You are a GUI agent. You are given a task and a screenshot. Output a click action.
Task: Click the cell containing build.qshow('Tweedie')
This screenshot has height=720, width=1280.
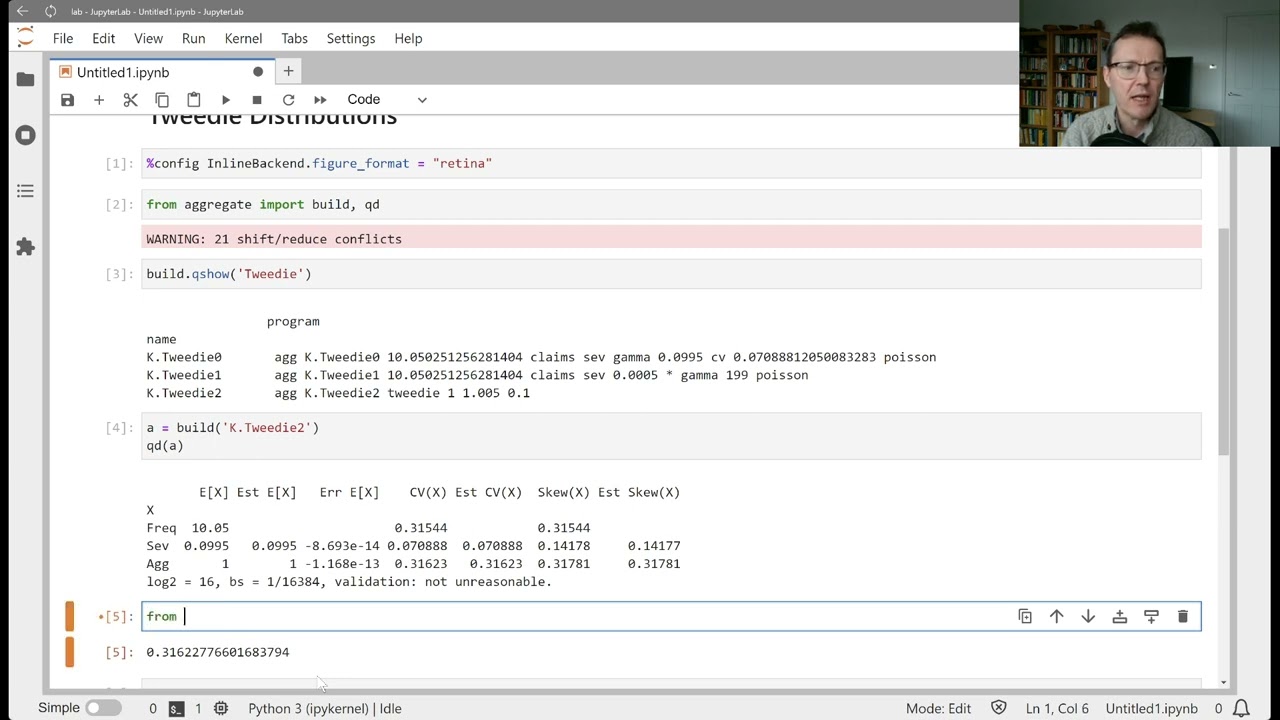[x=671, y=274]
